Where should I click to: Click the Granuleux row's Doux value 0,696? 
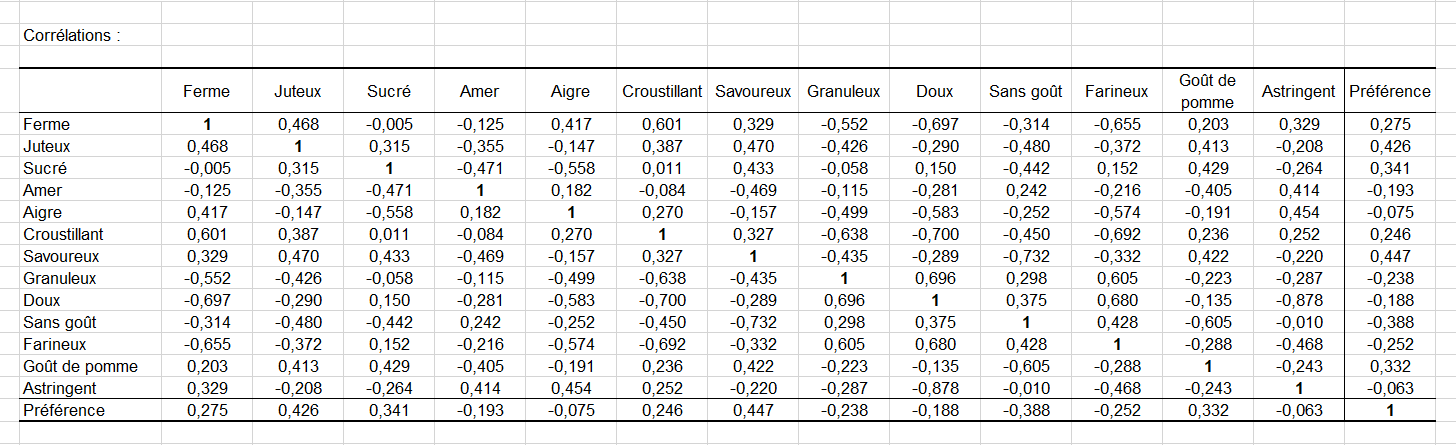click(934, 278)
